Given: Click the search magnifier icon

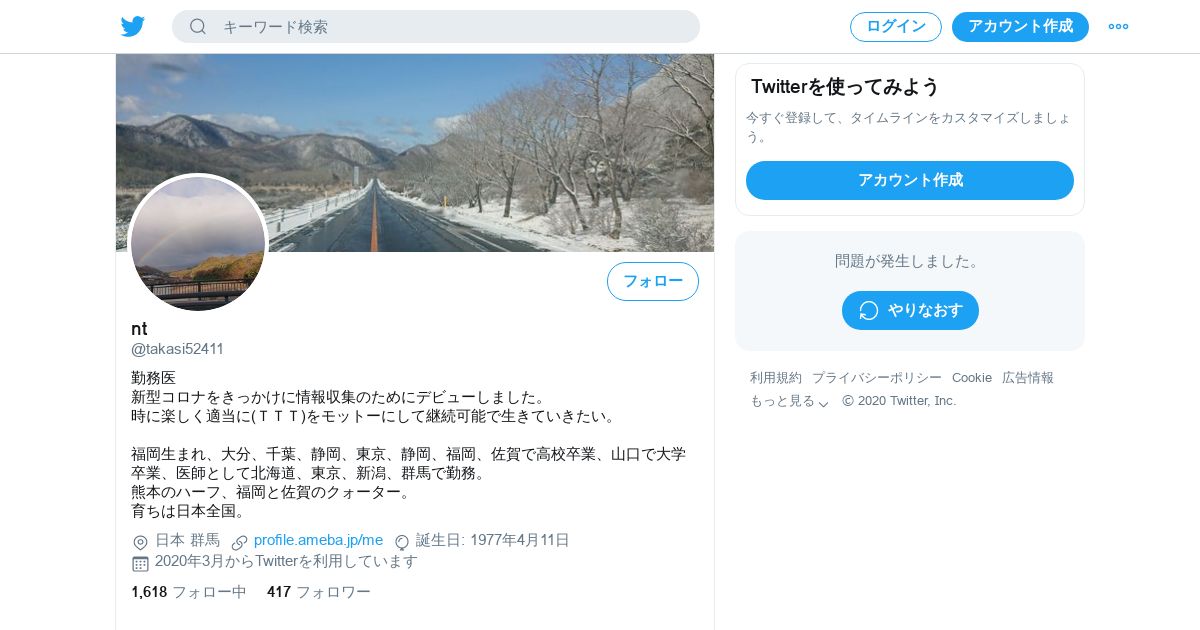Looking at the screenshot, I should [x=198, y=27].
